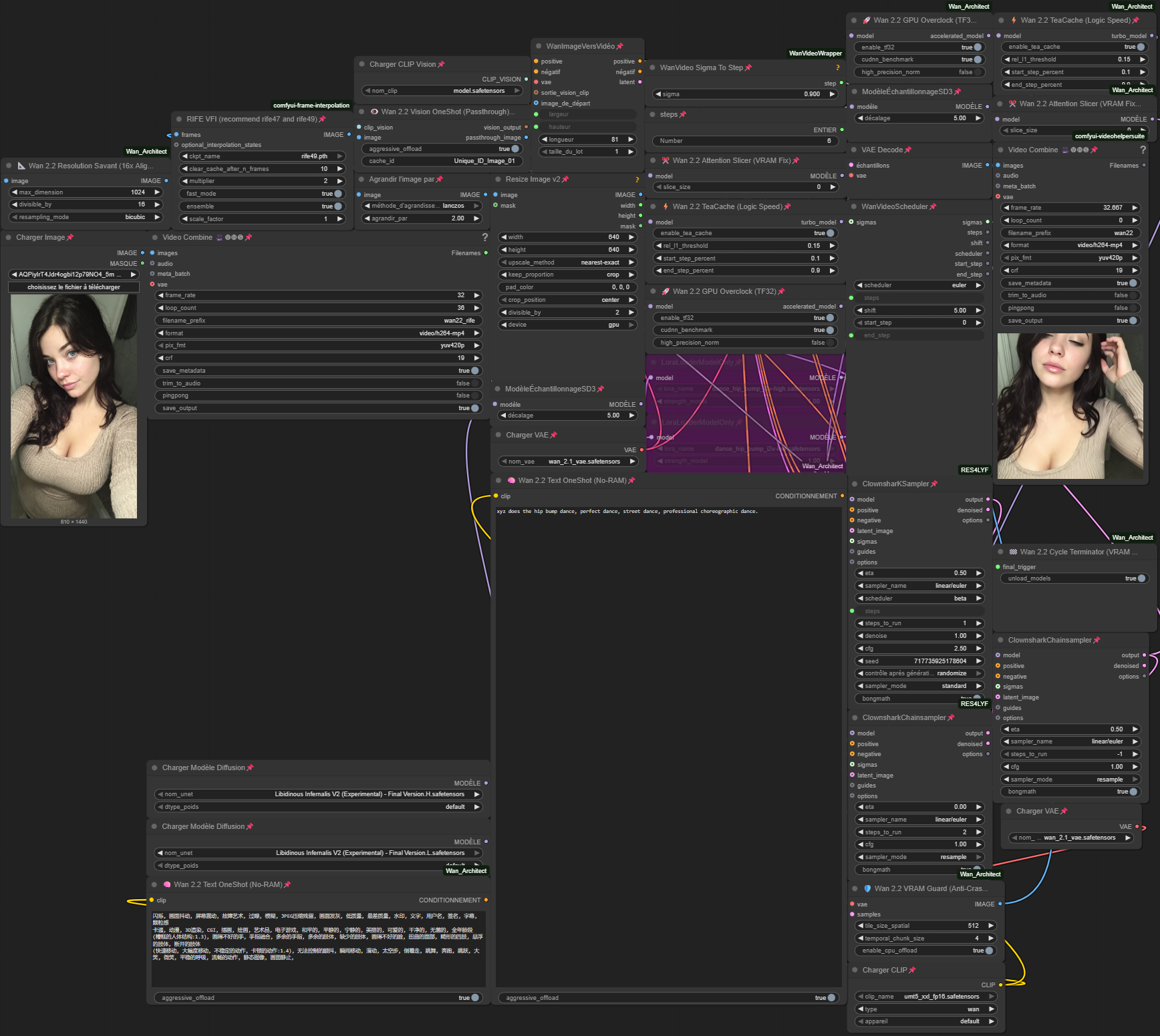Click the loaded input image preview in Charger Image
This screenshot has width=1160, height=1036.
pyautogui.click(x=74, y=406)
